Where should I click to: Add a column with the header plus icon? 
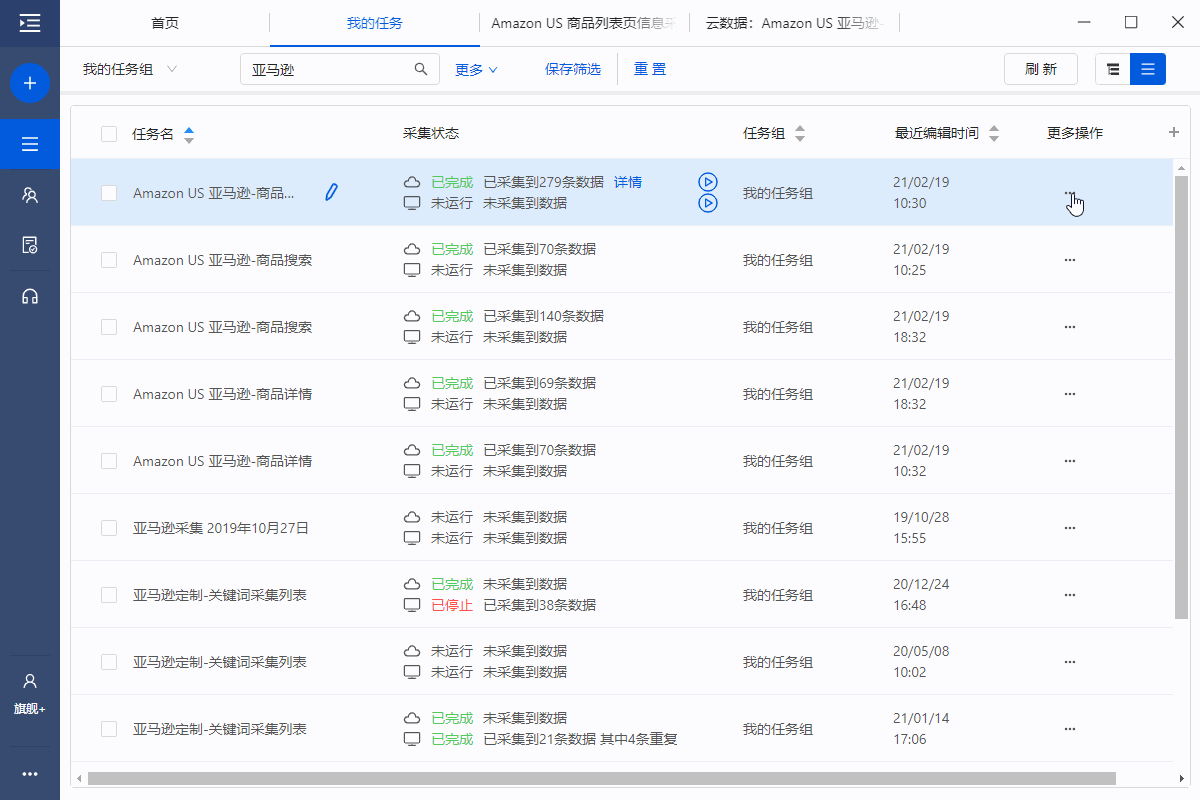pos(1174,133)
